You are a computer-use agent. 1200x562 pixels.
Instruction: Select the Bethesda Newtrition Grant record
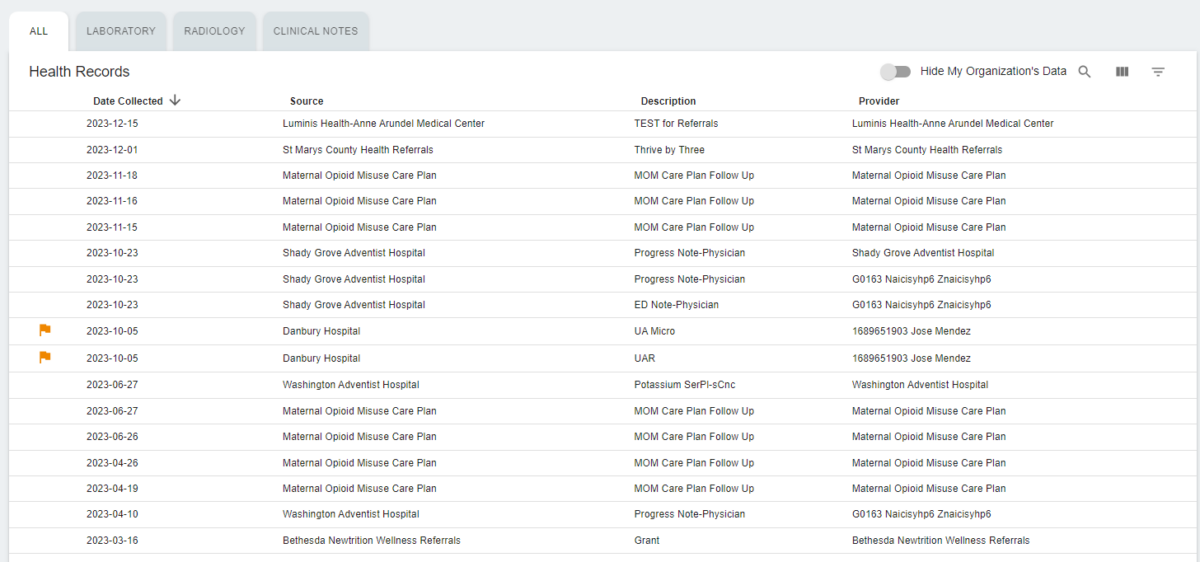click(x=646, y=541)
